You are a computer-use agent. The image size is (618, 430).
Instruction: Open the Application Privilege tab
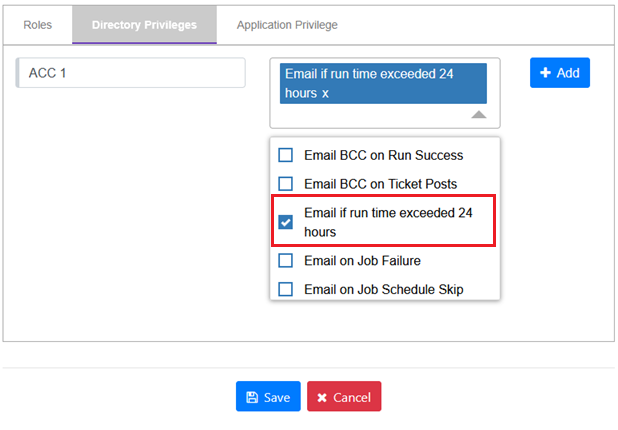coord(287,24)
